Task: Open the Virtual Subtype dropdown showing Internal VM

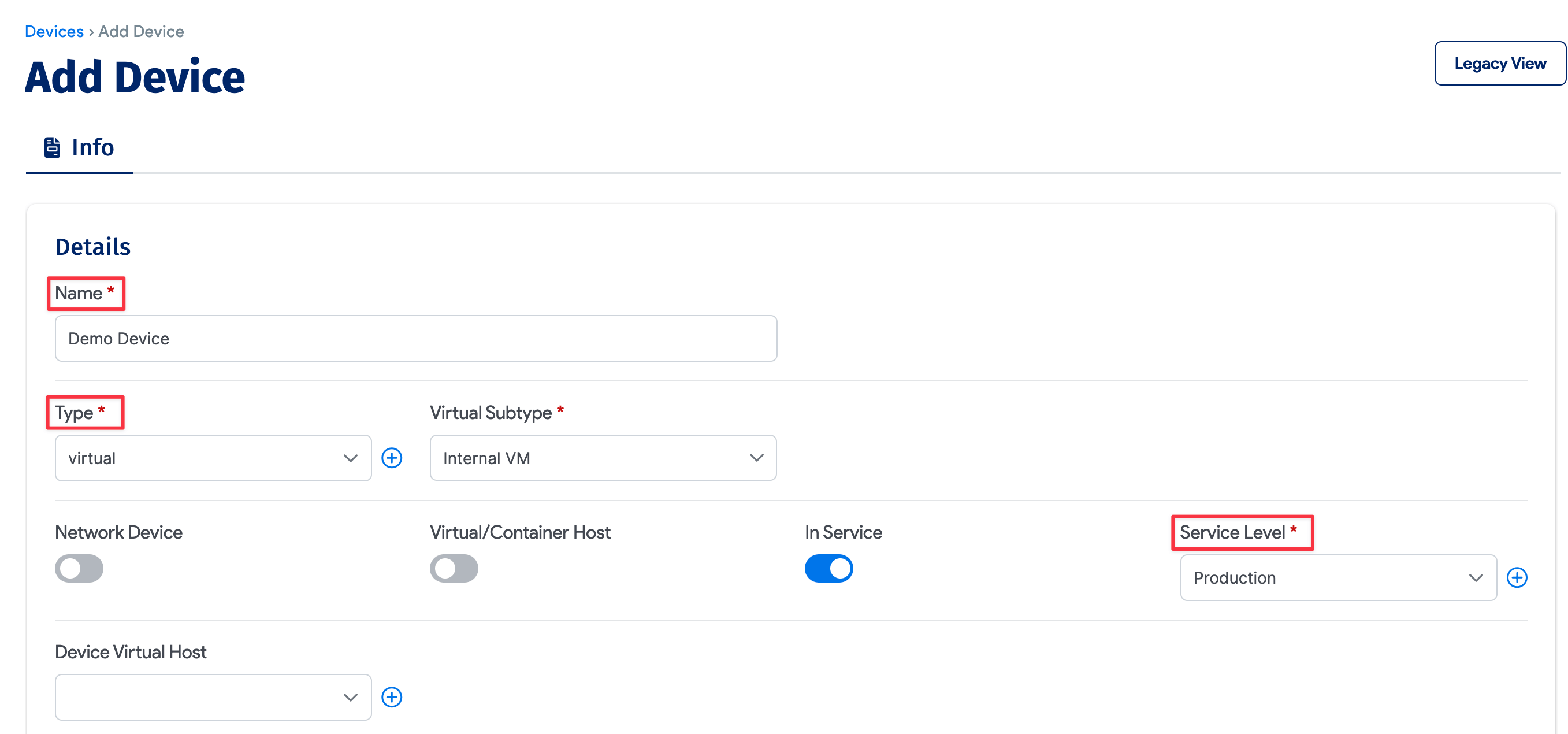Action: (603, 458)
